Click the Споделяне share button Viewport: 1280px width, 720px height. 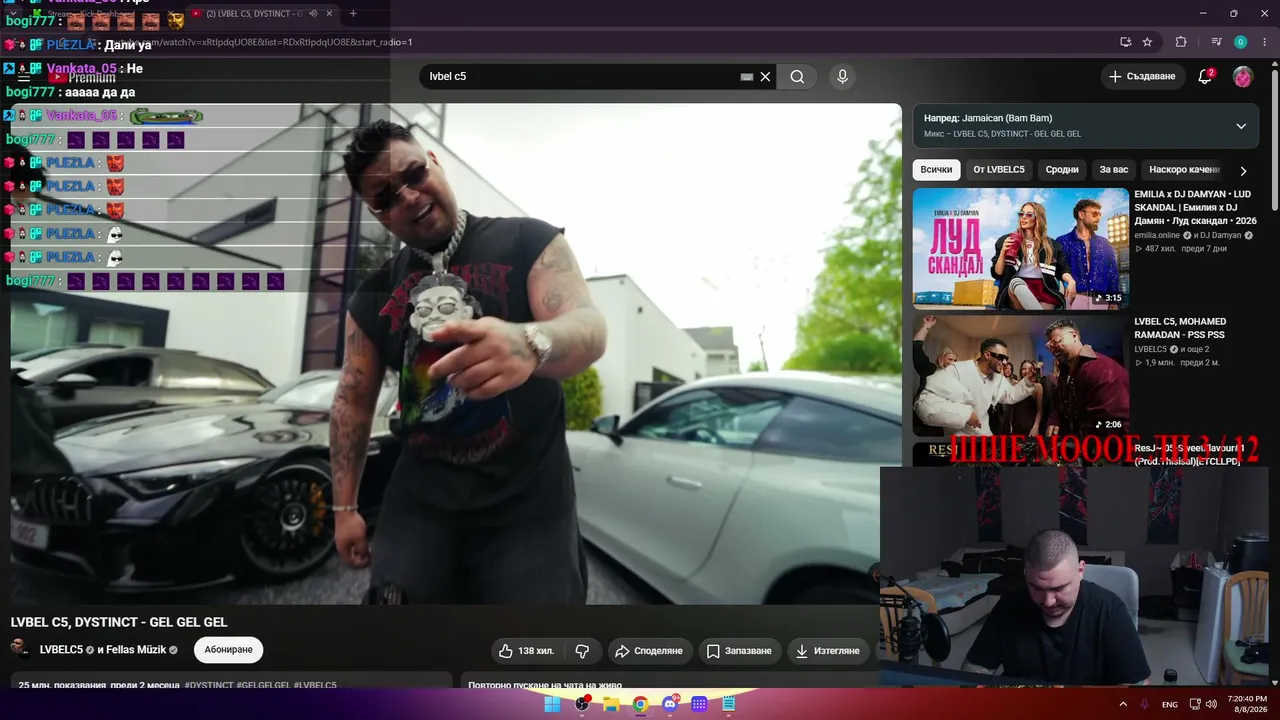pos(649,651)
